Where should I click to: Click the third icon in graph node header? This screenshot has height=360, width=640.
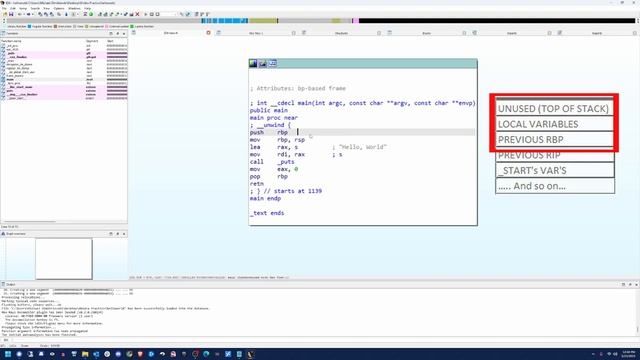tap(273, 63)
